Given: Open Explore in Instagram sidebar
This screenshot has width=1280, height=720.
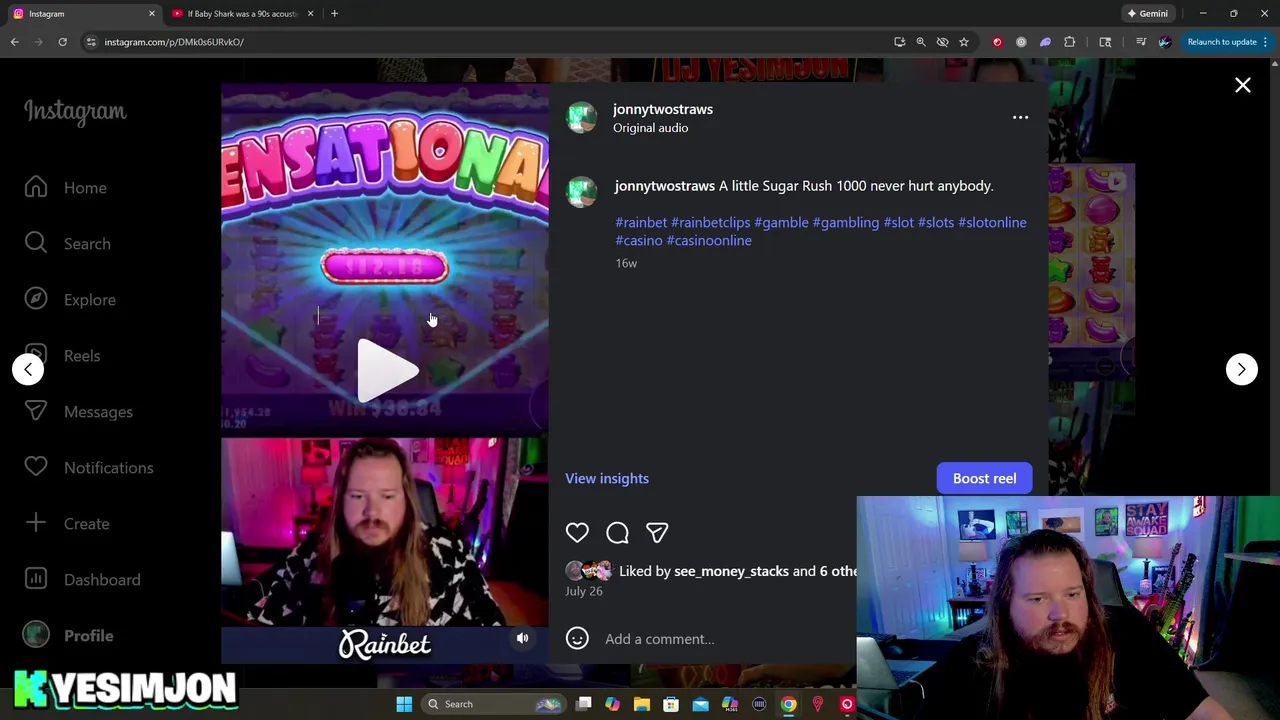Looking at the screenshot, I should pyautogui.click(x=70, y=300).
